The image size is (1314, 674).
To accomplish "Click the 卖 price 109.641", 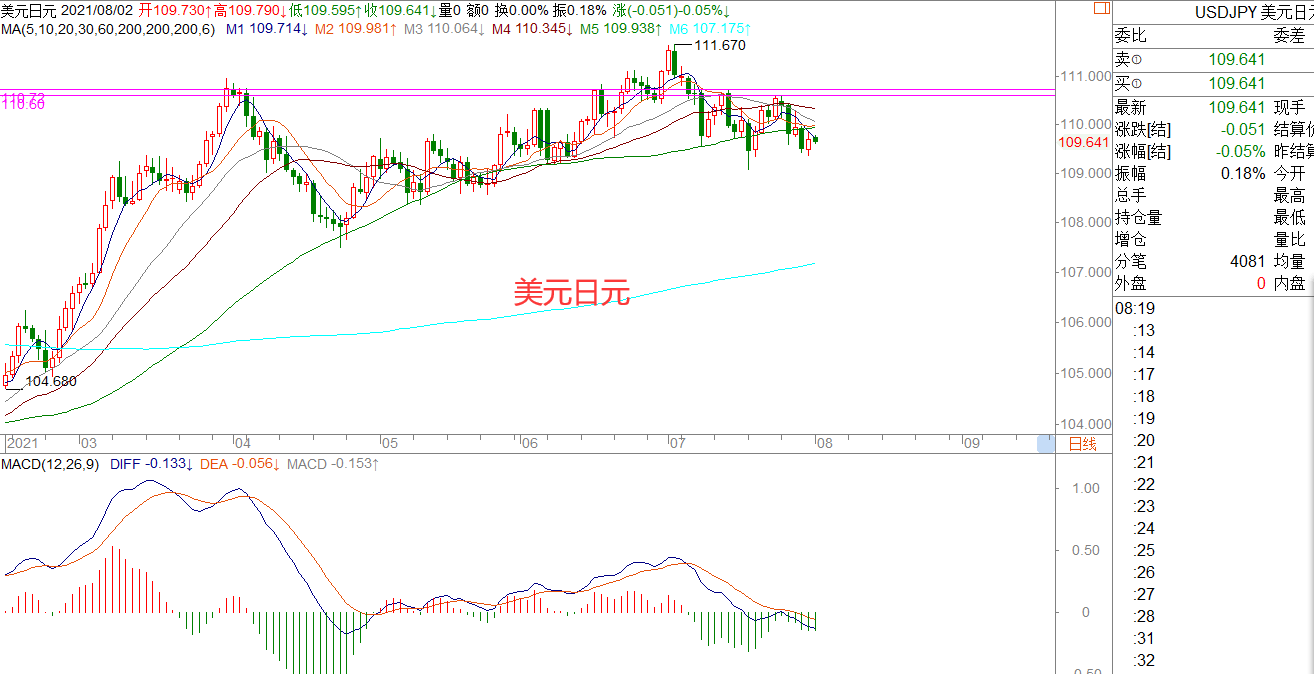I will 1237,60.
